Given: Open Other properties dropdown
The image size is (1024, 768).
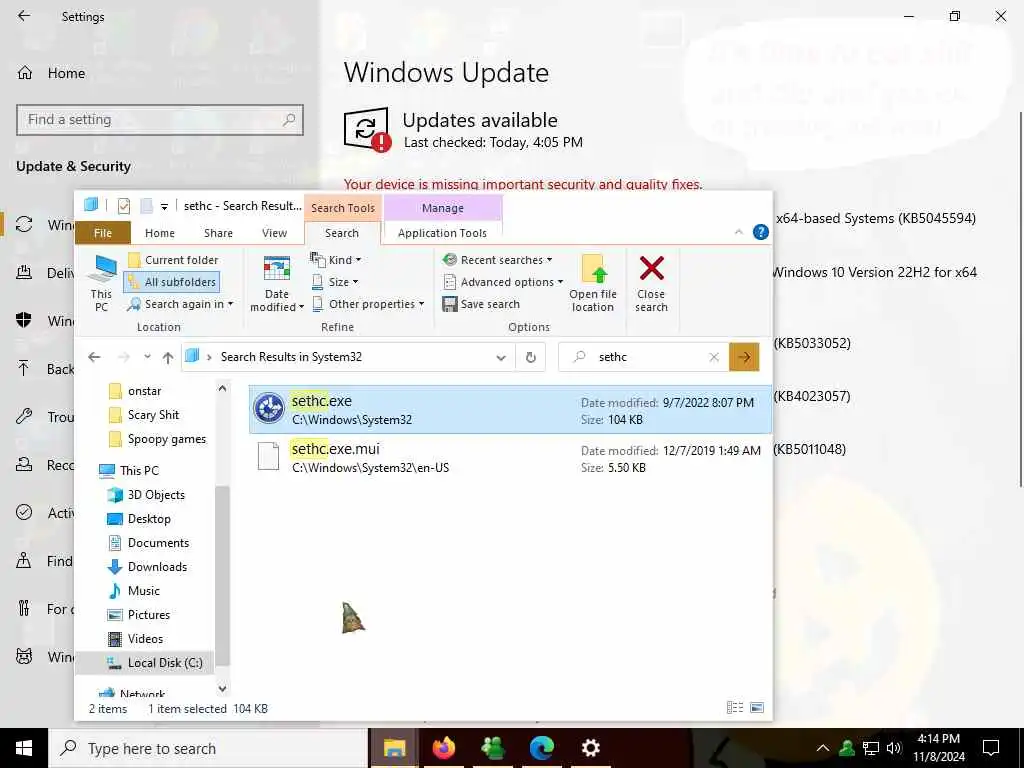Looking at the screenshot, I should pos(368,304).
